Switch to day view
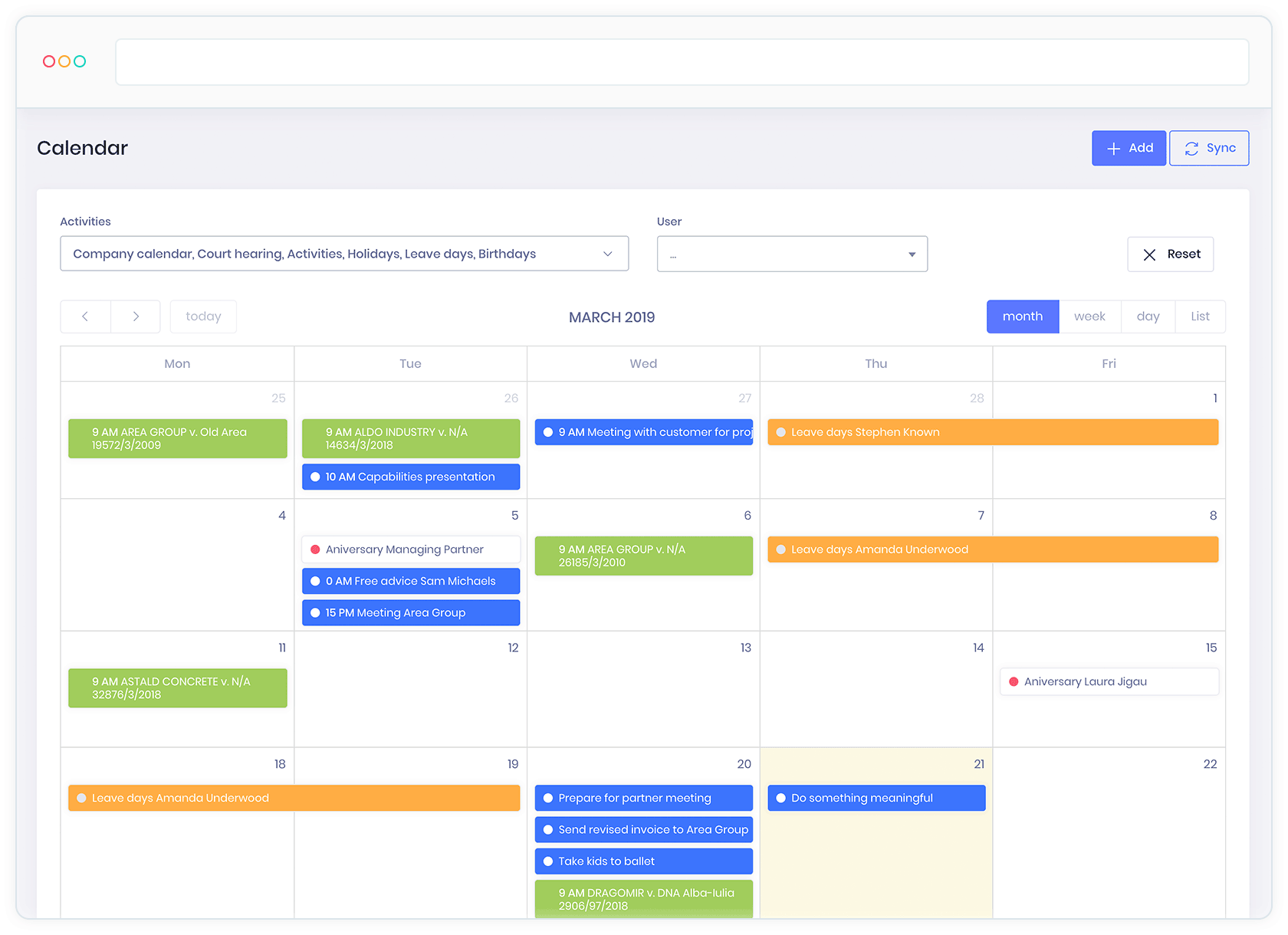 pos(1148,317)
